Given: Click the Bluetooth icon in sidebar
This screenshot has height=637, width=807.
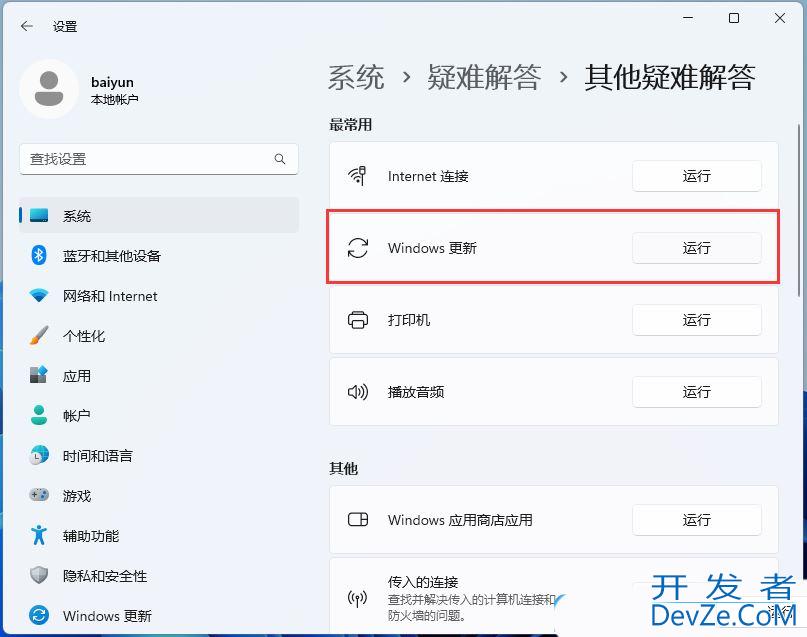Looking at the screenshot, I should pos(39,255).
